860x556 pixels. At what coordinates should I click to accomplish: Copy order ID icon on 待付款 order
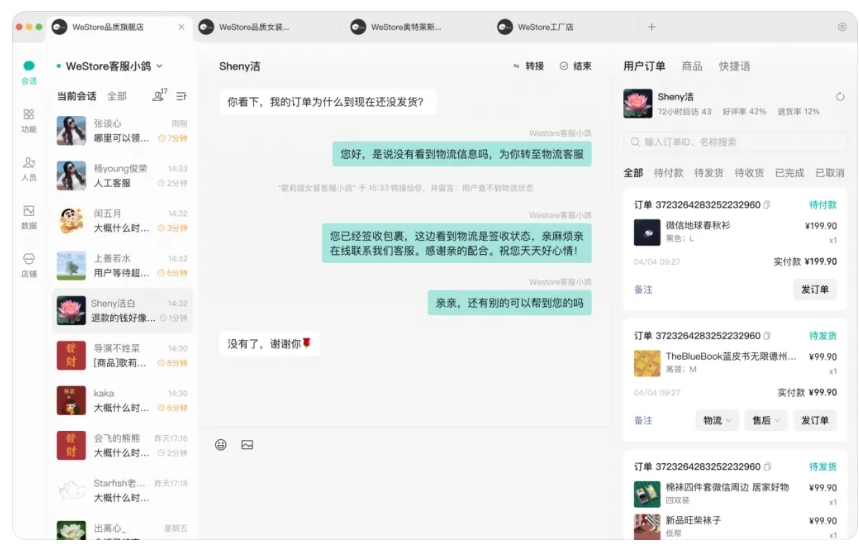pos(767,205)
